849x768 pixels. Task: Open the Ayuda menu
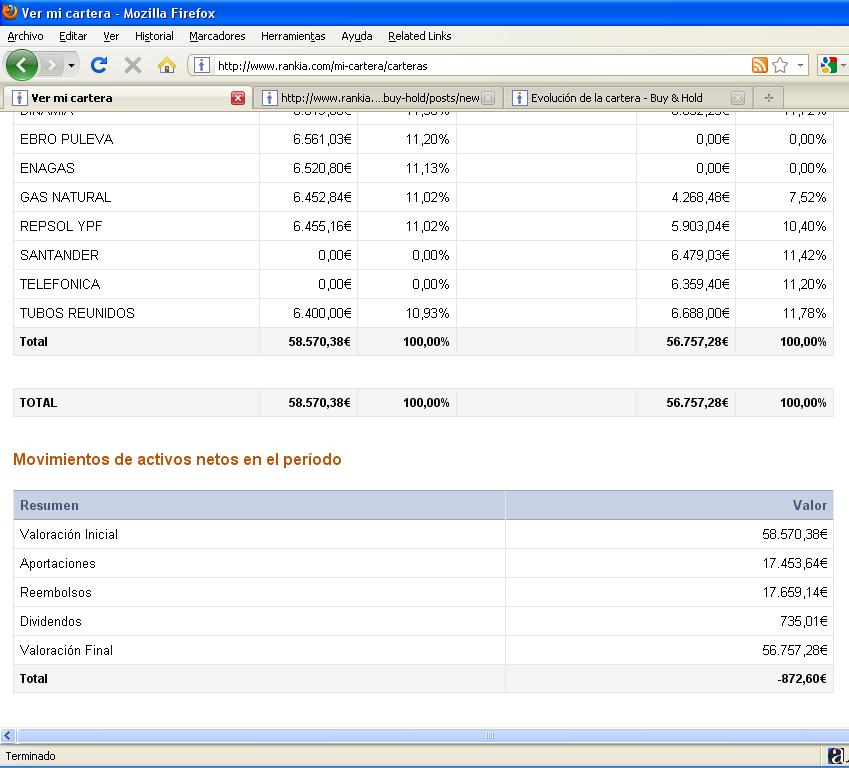point(357,36)
